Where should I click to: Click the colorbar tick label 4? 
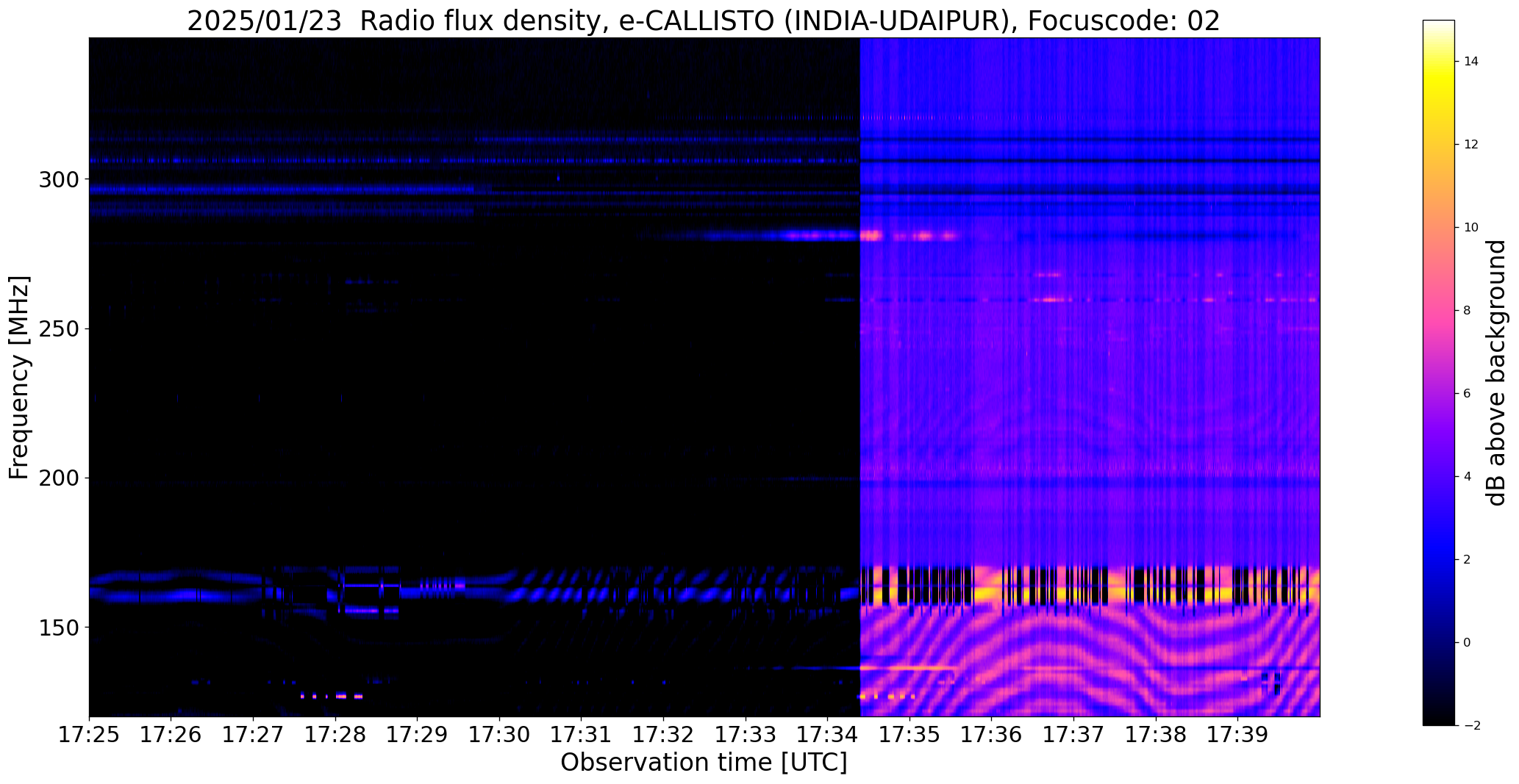(x=1468, y=477)
